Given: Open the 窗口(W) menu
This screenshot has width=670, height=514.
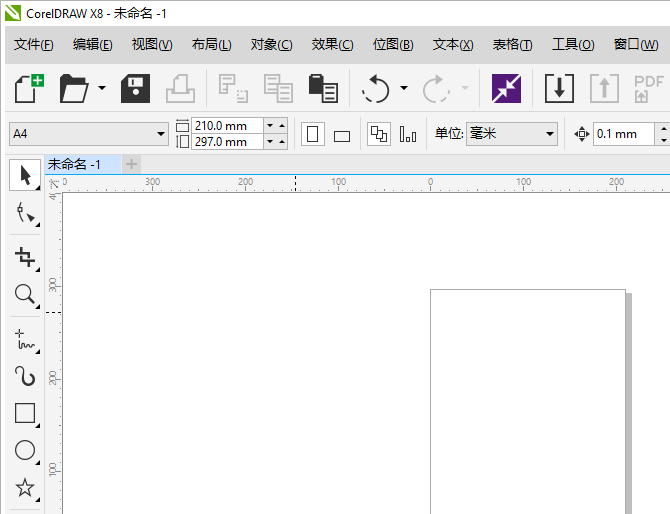Looking at the screenshot, I should click(x=636, y=44).
